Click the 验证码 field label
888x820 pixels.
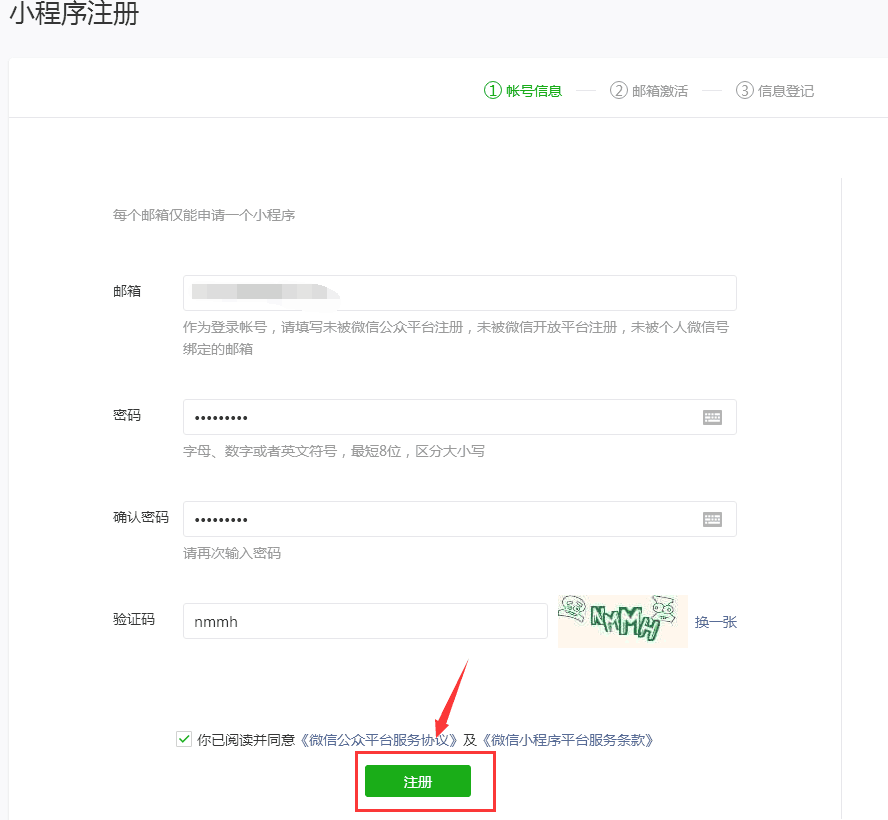(134, 619)
